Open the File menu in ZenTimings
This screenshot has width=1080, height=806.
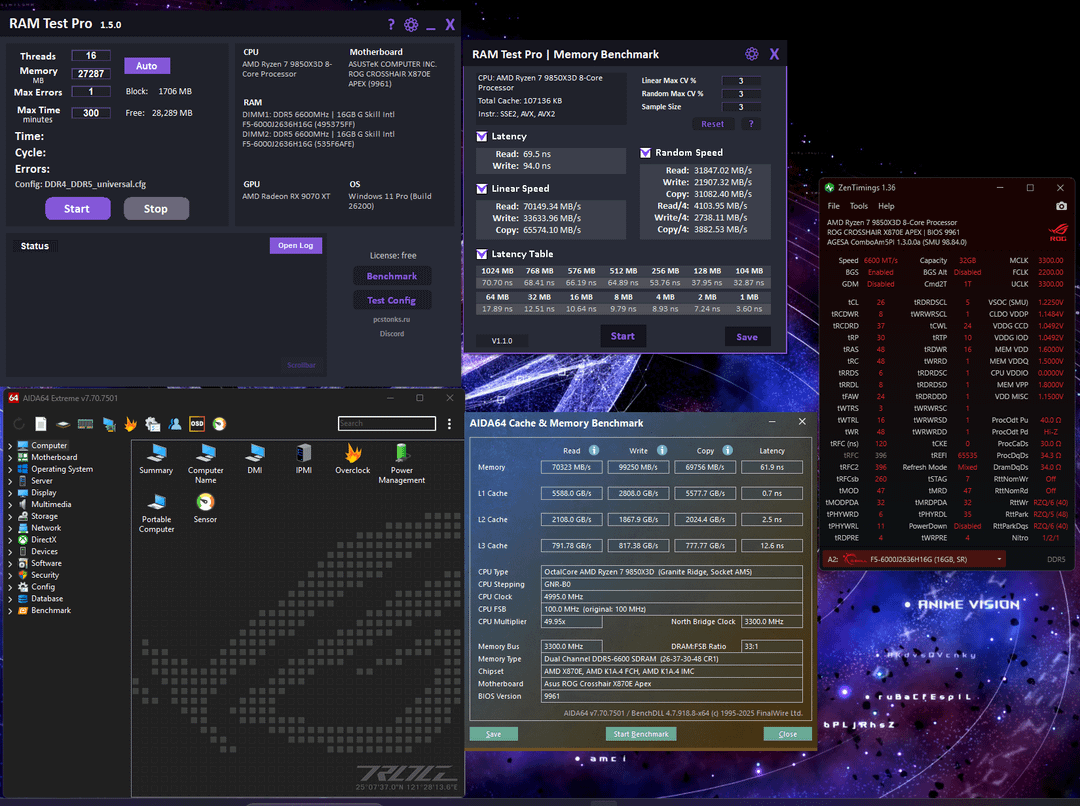click(834, 206)
